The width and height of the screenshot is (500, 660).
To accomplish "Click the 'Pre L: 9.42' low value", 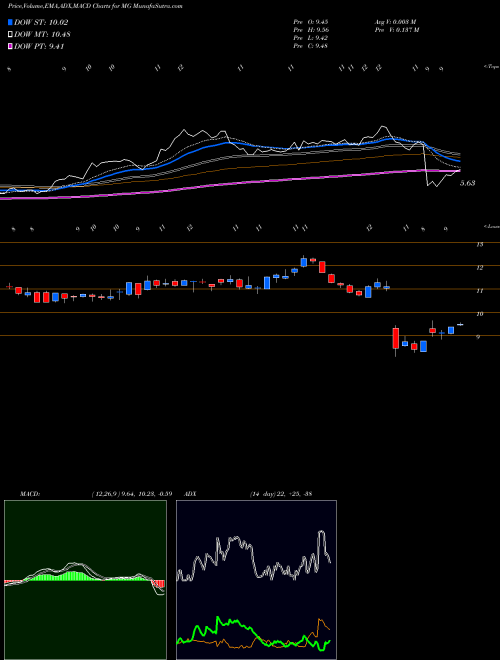I will click(311, 38).
